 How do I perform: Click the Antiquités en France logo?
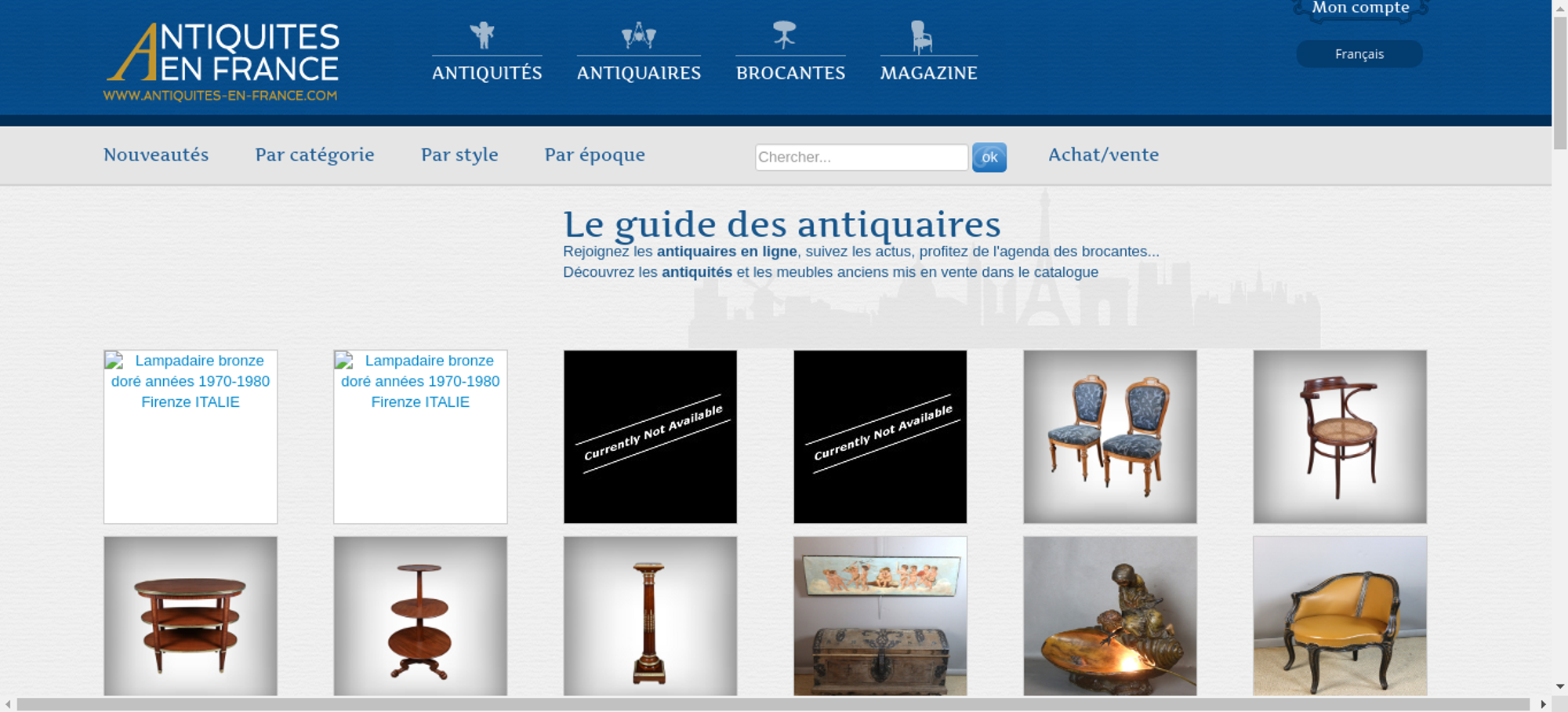coord(222,62)
